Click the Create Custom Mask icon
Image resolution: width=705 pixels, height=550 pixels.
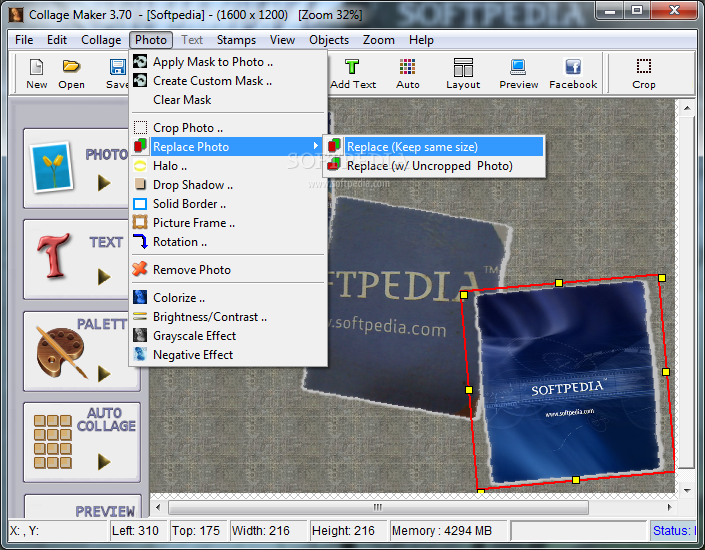140,80
